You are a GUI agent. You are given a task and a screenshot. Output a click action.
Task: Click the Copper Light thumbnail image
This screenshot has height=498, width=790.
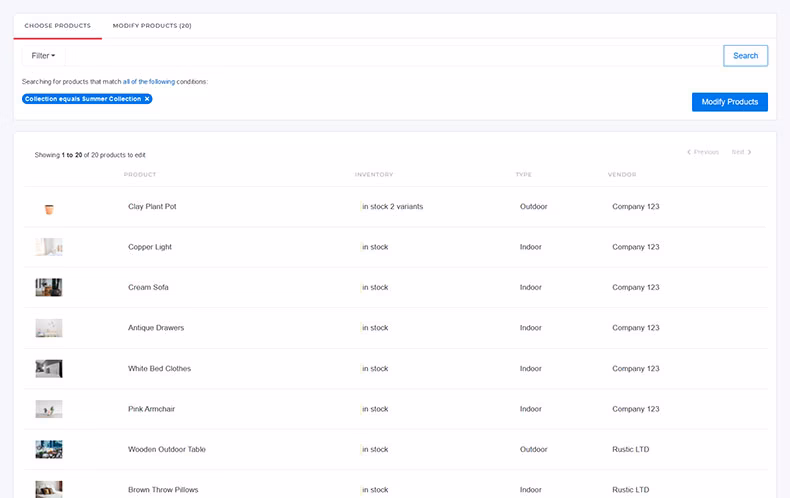click(49, 247)
